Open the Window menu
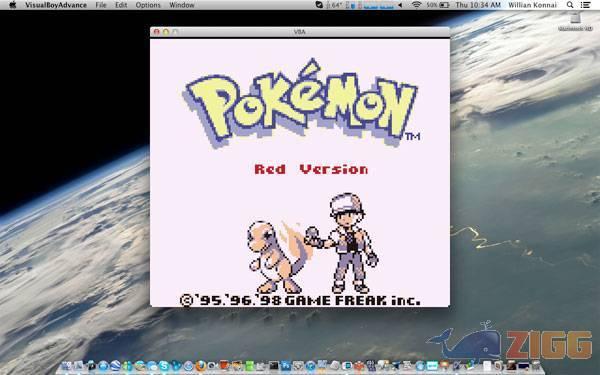This screenshot has height=375, width=600. tap(182, 5)
